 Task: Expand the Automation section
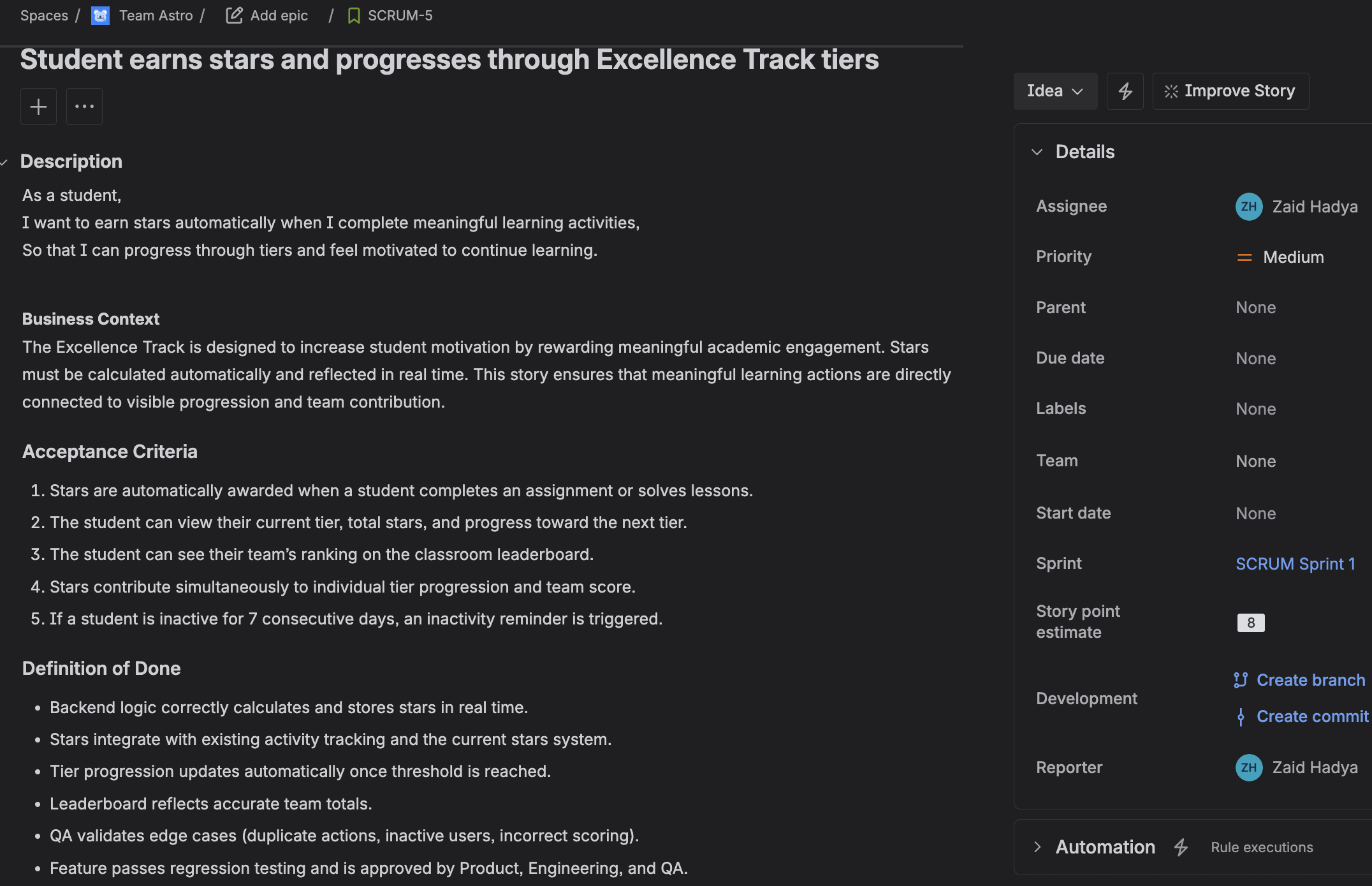click(x=1037, y=847)
